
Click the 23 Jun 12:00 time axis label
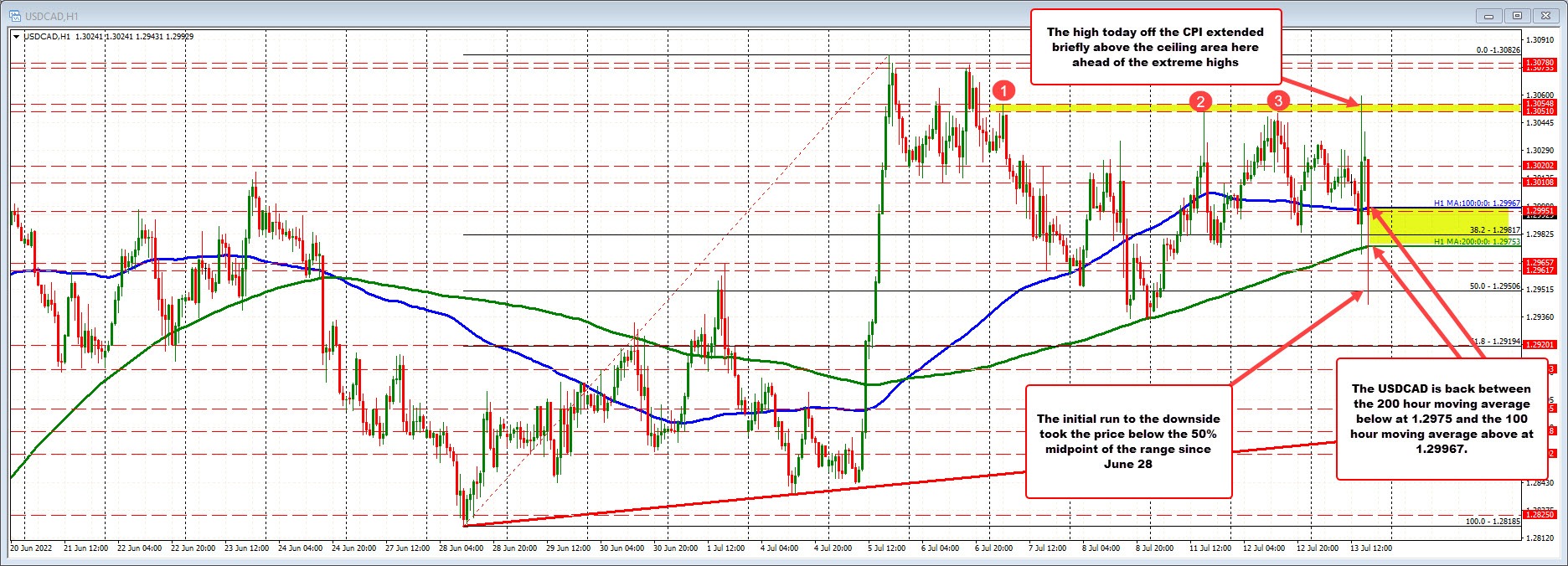[x=246, y=548]
